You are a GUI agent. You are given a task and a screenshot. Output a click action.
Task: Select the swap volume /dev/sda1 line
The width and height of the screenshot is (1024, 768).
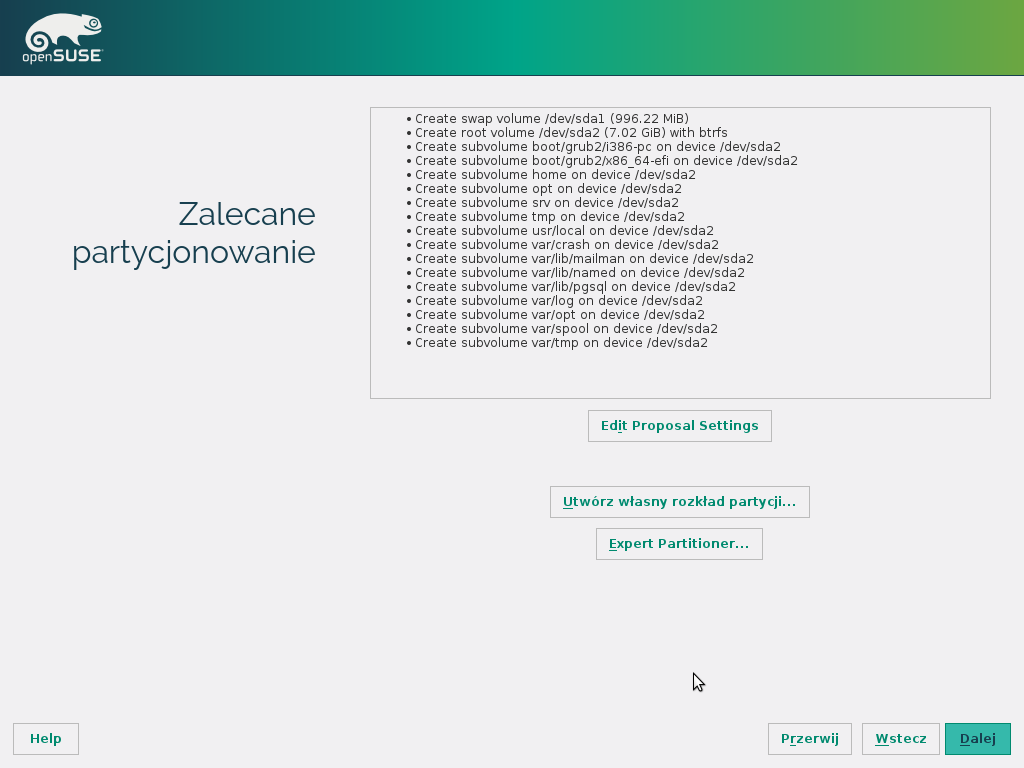pyautogui.click(x=551, y=118)
